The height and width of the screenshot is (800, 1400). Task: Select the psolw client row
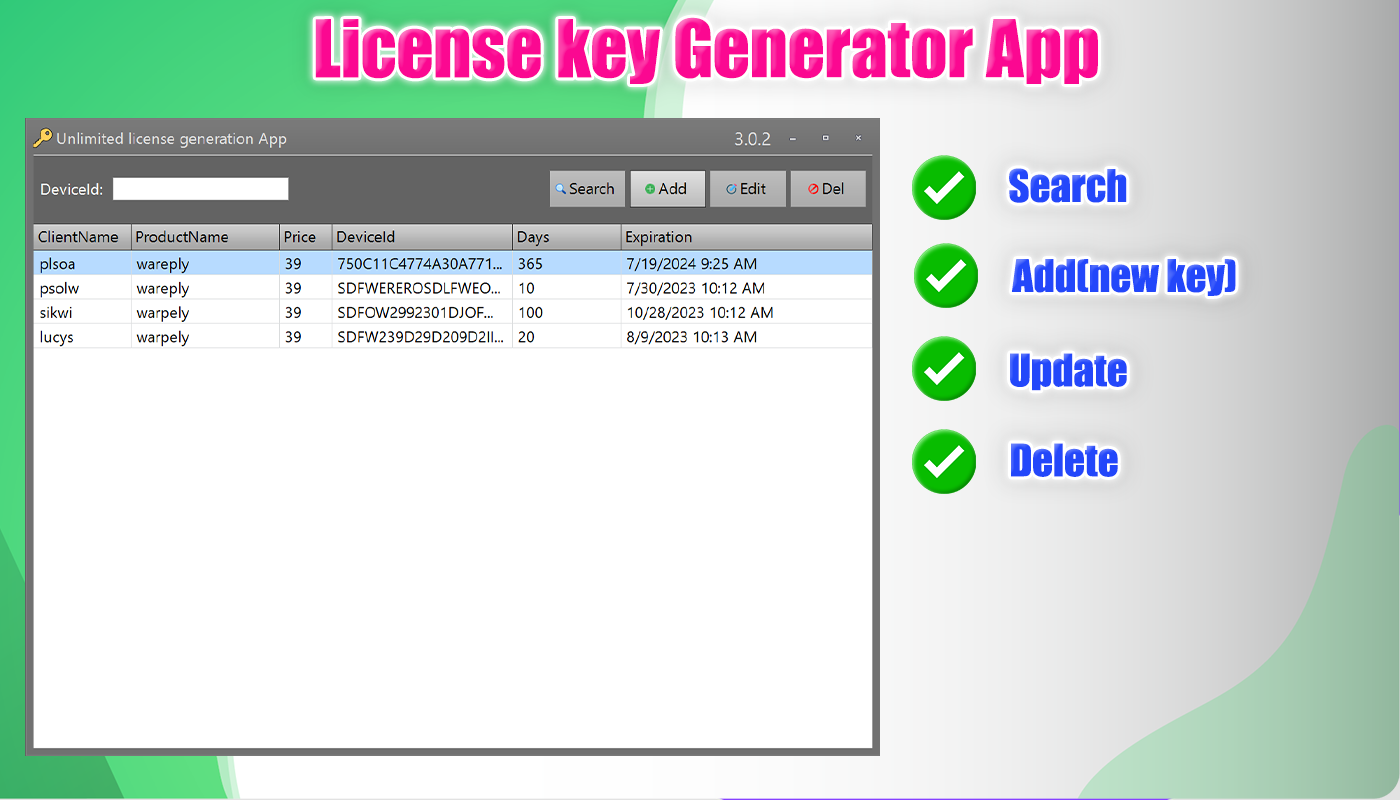(x=58, y=289)
